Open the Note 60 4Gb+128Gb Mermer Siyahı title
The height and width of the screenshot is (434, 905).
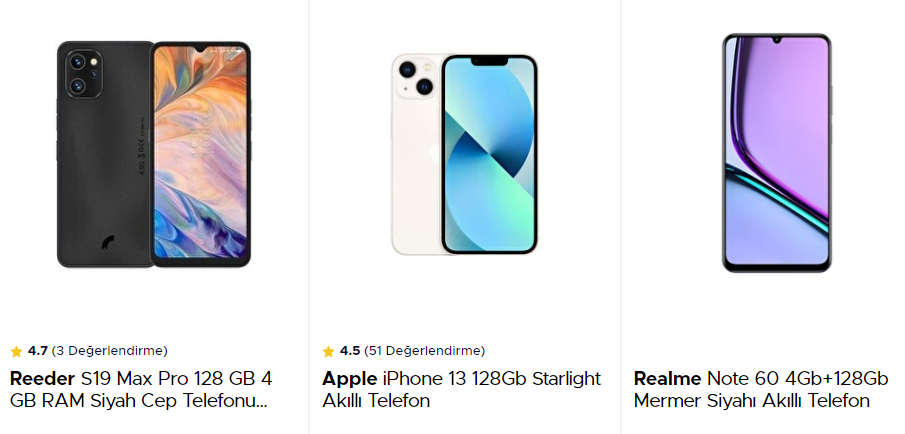click(x=797, y=379)
